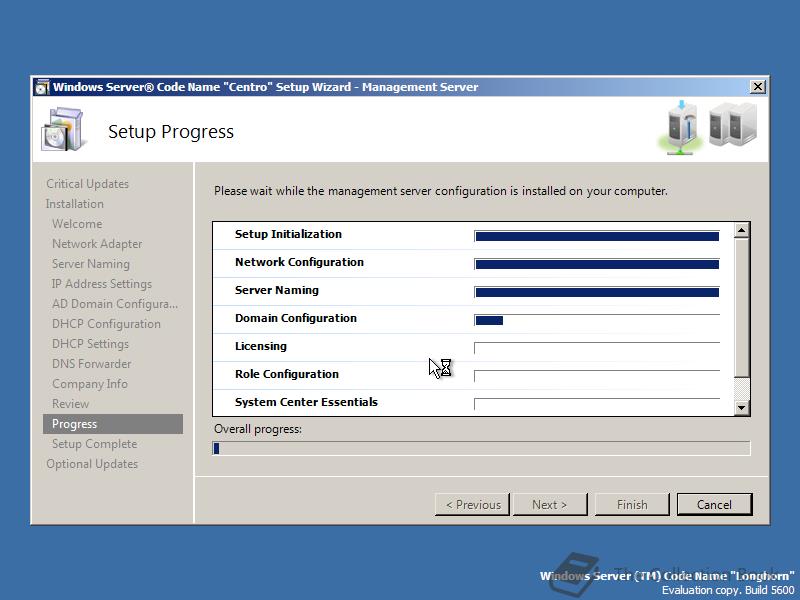Open DHCP Configuration step

[106, 324]
